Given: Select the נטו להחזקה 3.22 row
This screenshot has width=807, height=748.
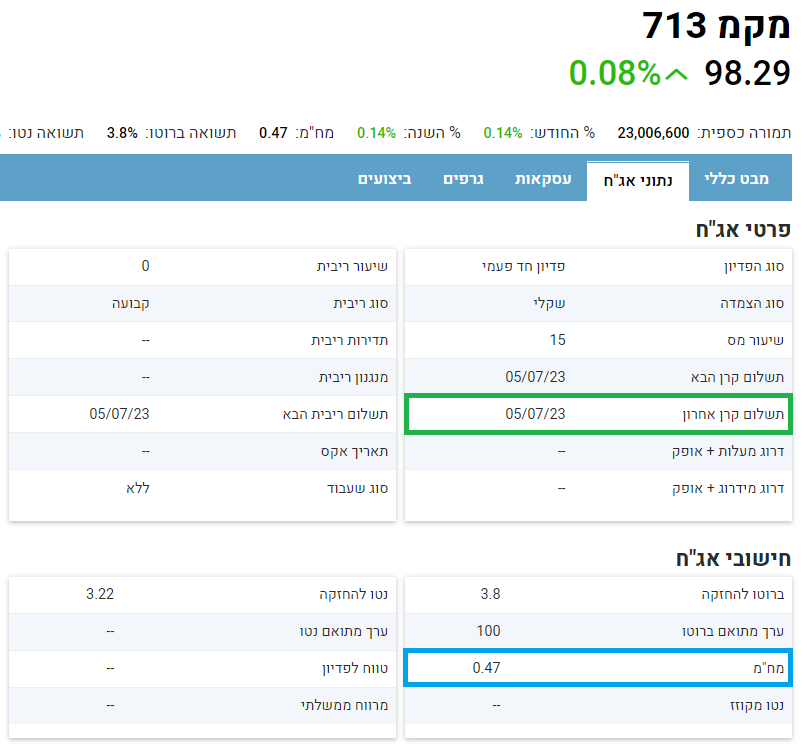Looking at the screenshot, I should (x=203, y=594).
